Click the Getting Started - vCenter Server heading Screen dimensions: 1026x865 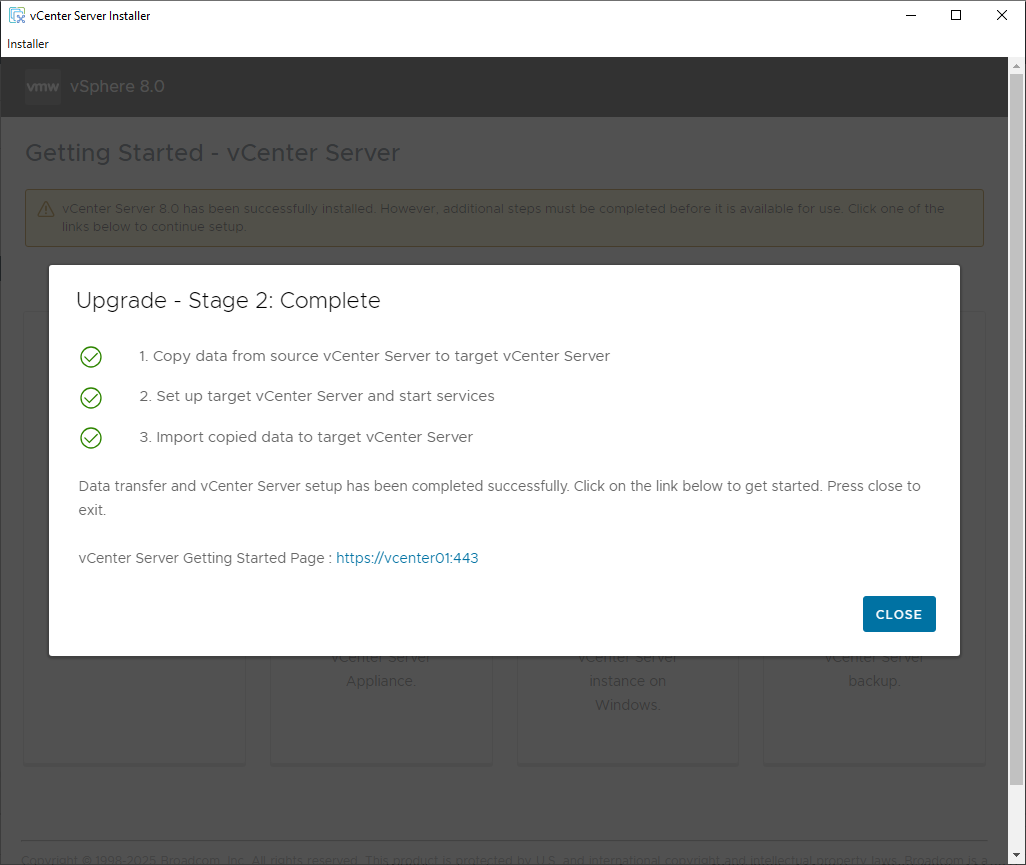pos(212,153)
